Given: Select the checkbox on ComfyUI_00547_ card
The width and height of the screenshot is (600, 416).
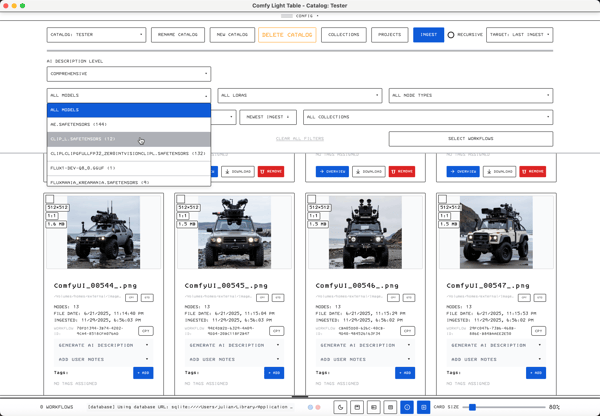Looking at the screenshot, I should 442,199.
